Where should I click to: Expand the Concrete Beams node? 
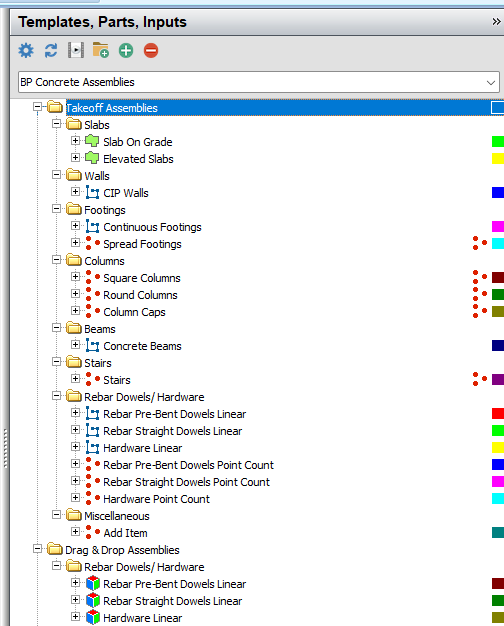point(75,344)
